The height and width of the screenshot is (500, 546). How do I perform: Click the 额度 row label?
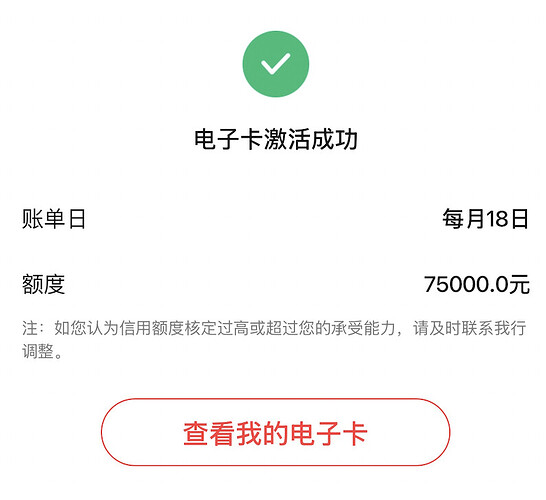pyautogui.click(x=44, y=284)
